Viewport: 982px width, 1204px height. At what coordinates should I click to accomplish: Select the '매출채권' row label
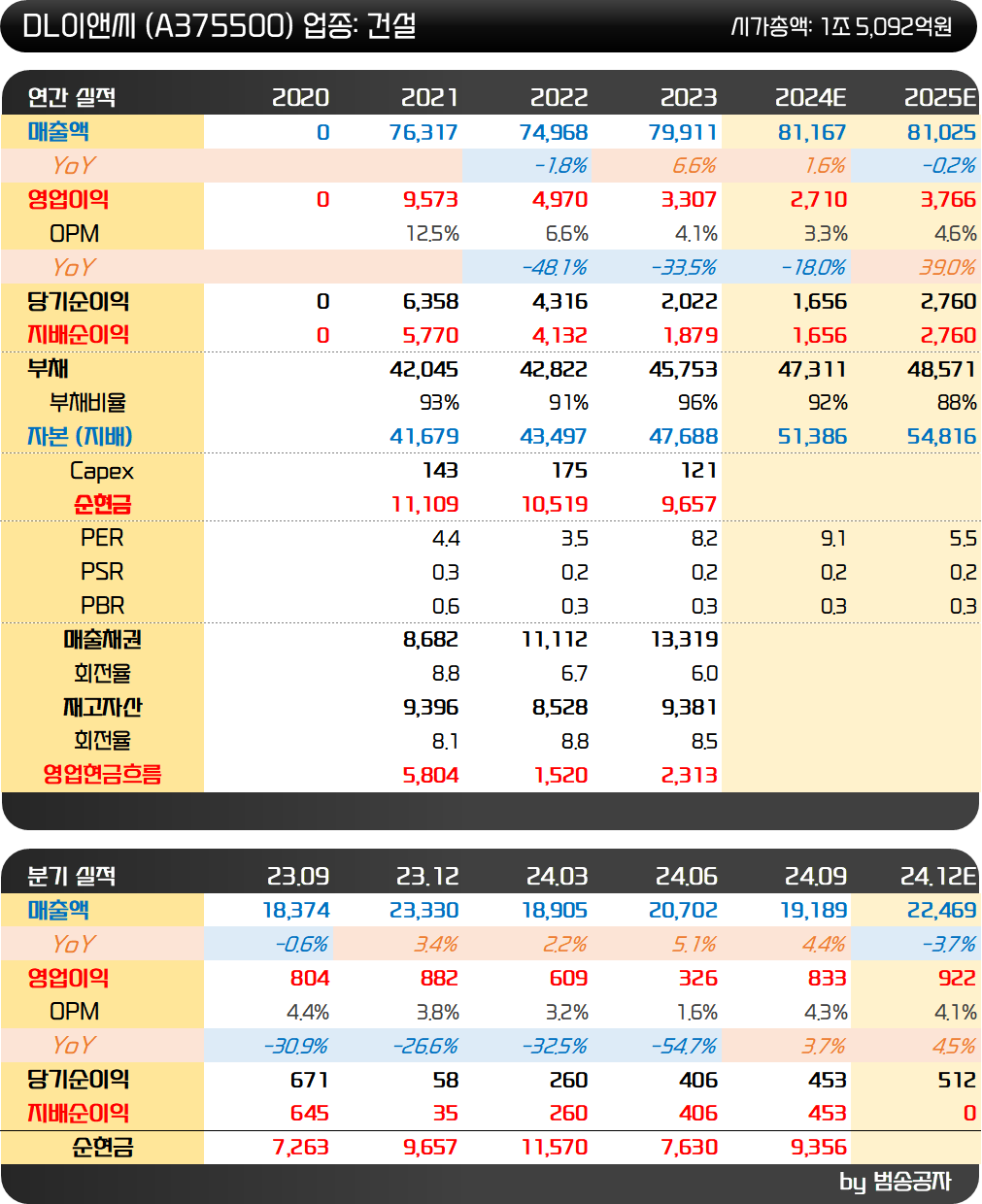[103, 639]
